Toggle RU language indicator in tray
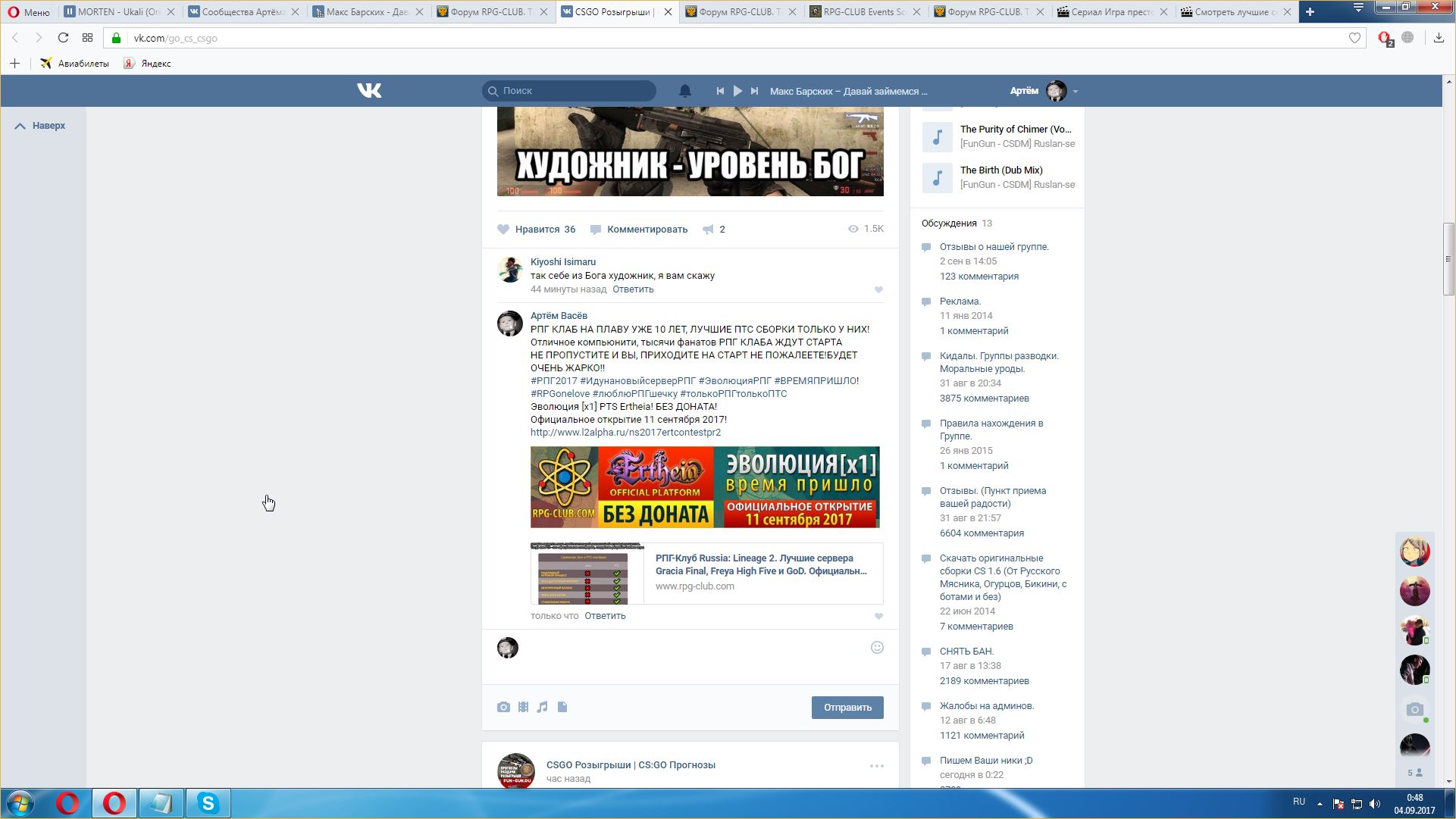The width and height of the screenshot is (1456, 819). (1299, 802)
